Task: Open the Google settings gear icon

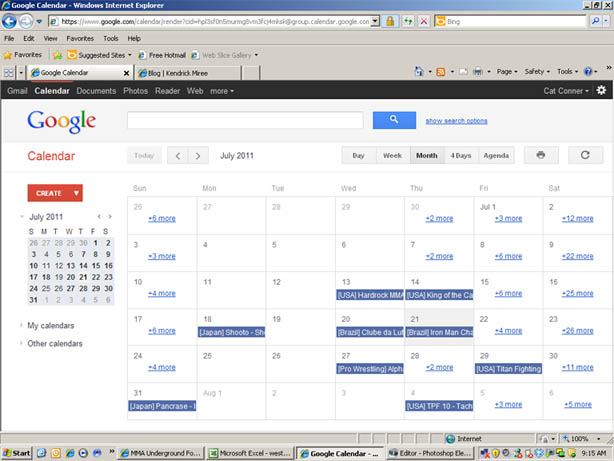Action: 601,90
